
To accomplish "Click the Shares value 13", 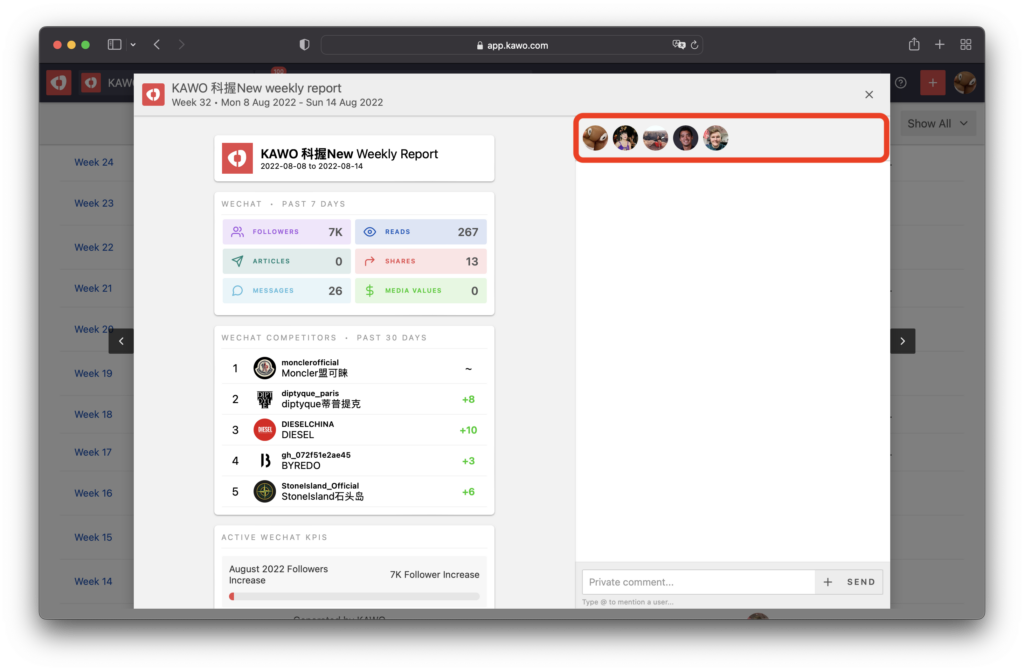I will coord(472,261).
